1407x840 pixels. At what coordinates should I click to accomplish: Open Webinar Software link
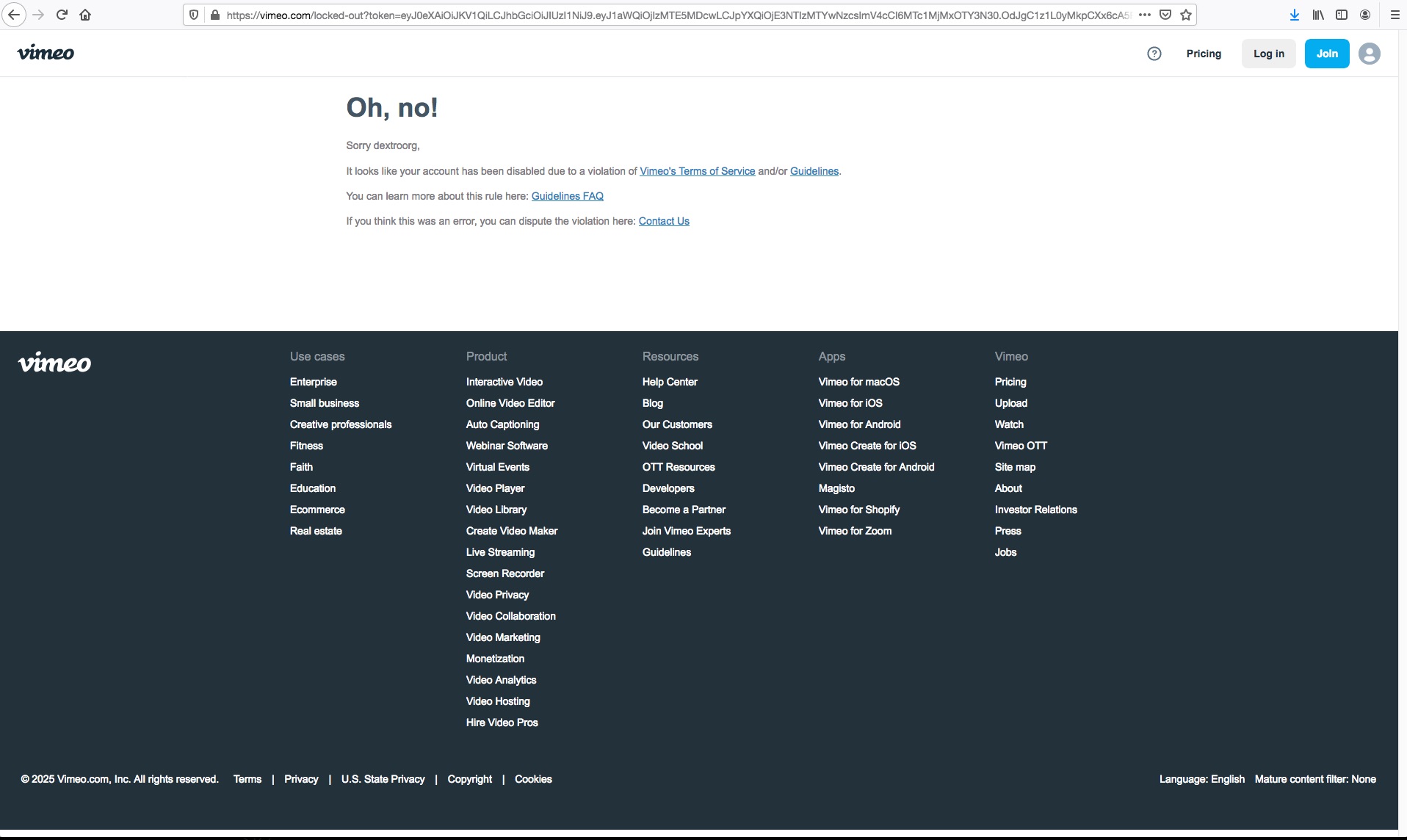click(507, 446)
